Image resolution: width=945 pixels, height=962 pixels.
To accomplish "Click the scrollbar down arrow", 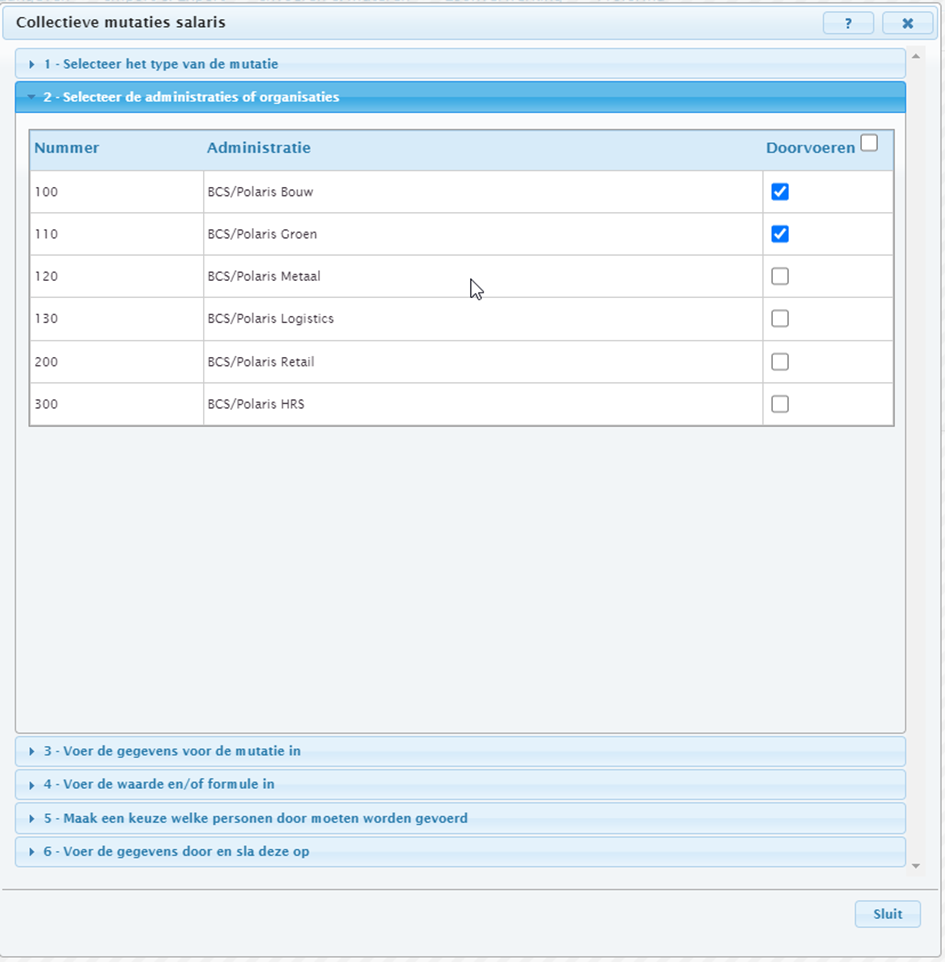I will [916, 866].
